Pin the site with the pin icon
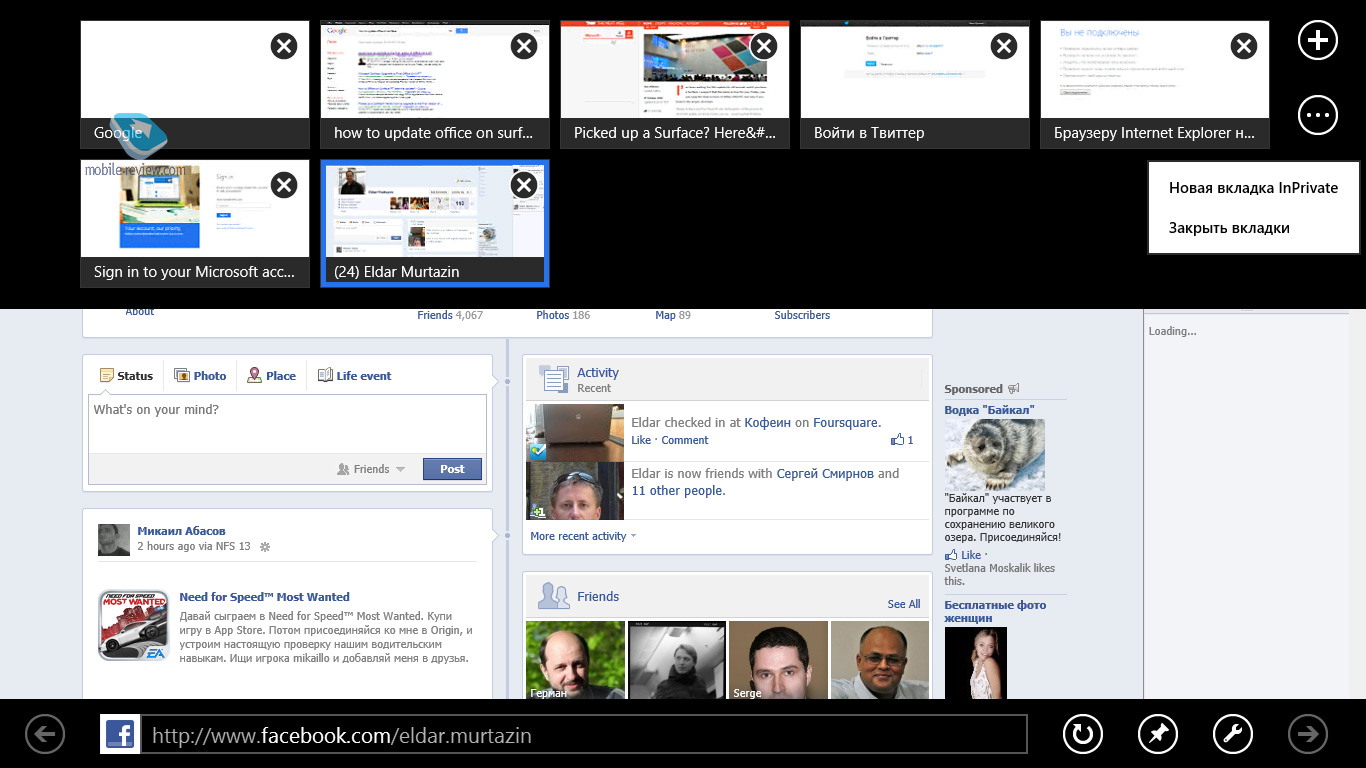 (1157, 735)
